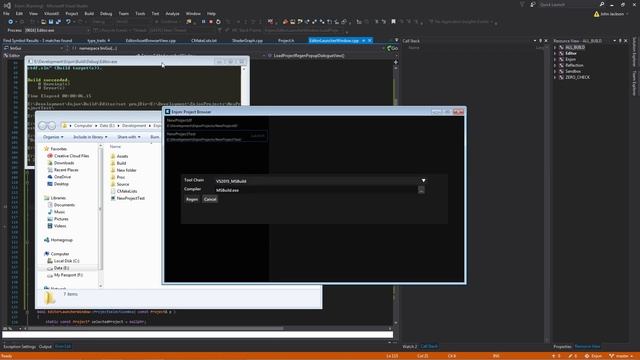Expand the Sandbox node in Resource View

coord(555,71)
